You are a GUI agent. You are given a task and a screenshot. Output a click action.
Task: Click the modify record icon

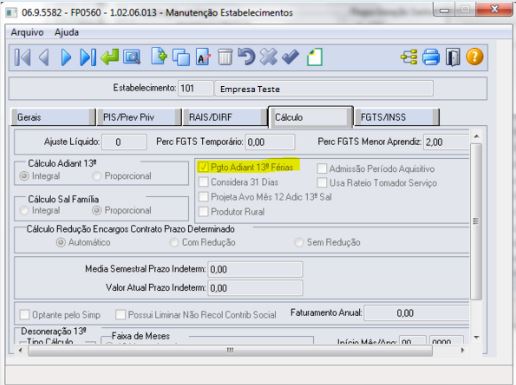(x=203, y=57)
